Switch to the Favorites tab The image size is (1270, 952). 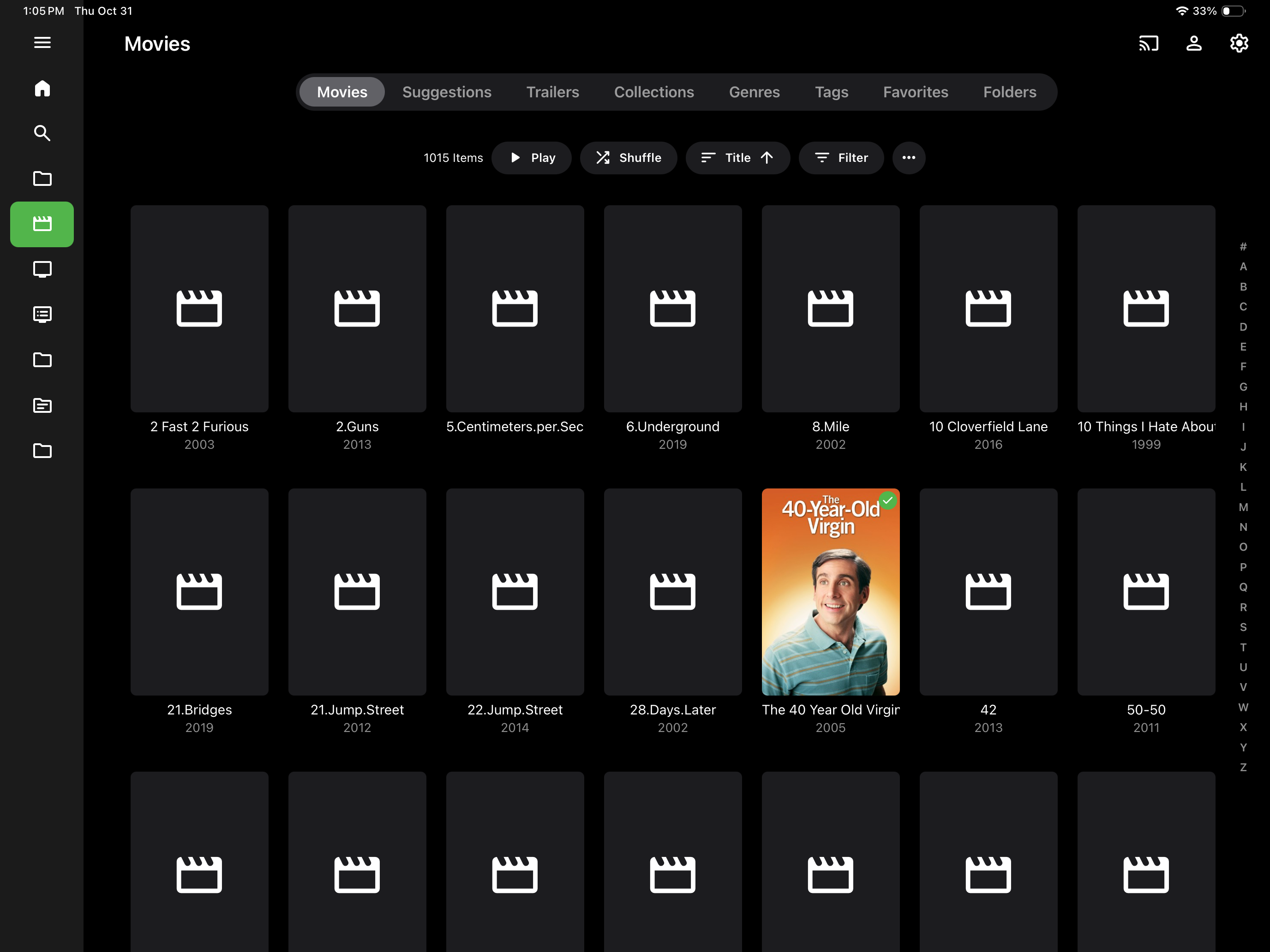[x=915, y=92]
